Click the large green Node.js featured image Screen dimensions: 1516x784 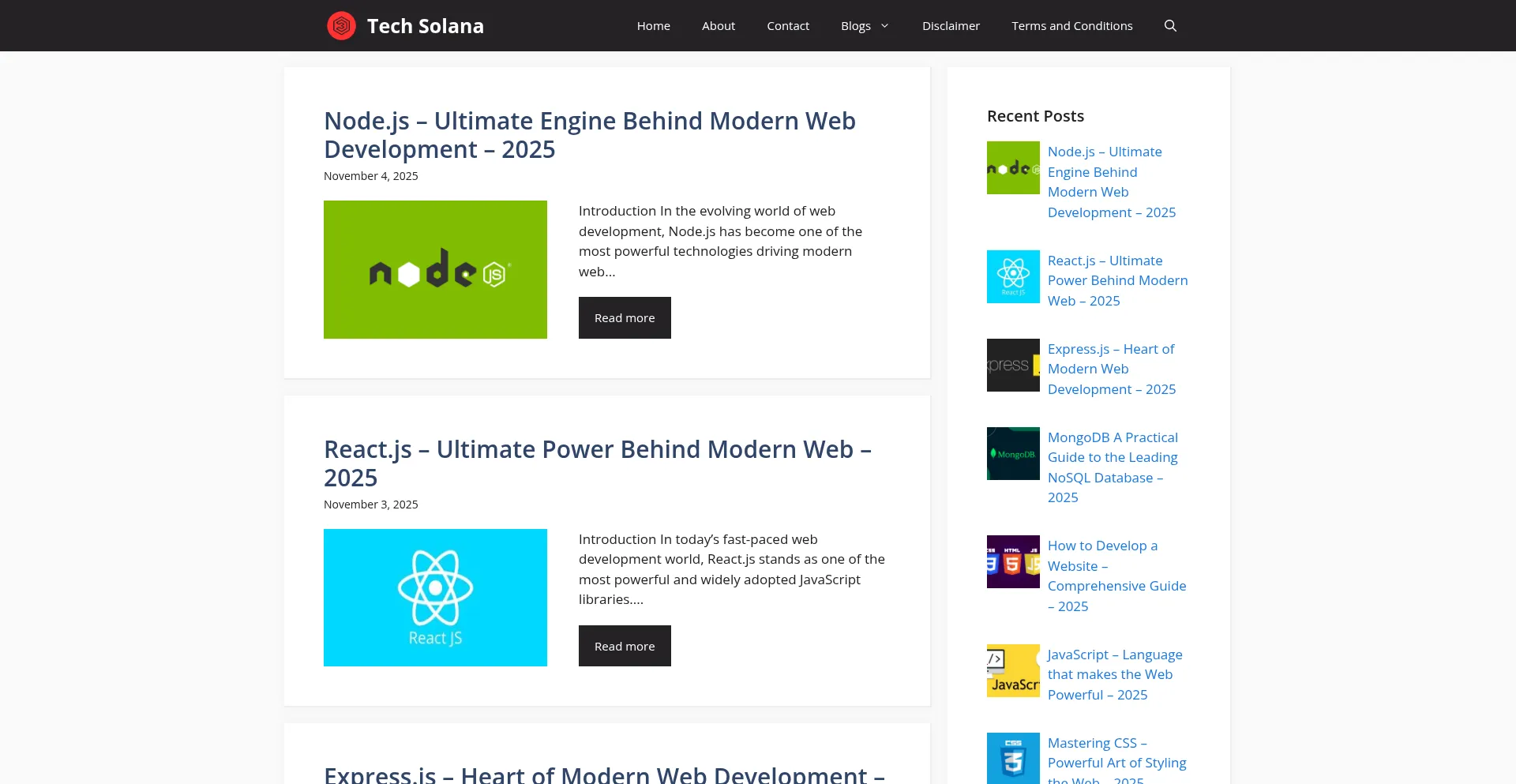point(435,270)
